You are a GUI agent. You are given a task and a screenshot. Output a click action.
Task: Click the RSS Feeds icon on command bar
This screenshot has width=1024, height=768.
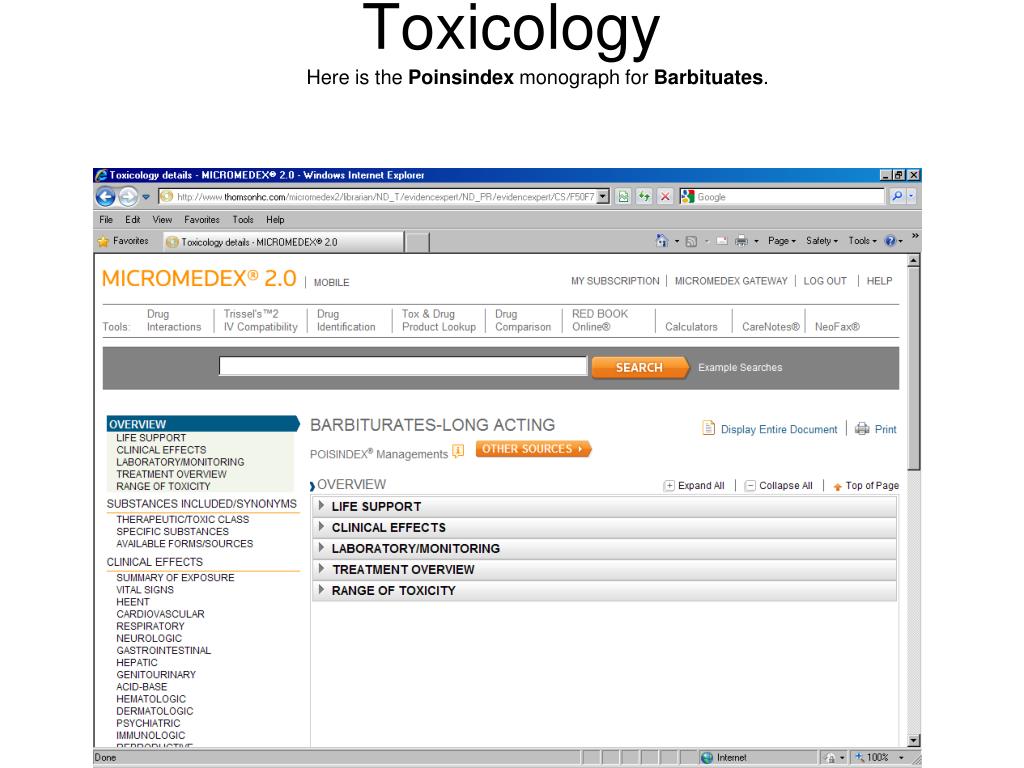point(691,241)
